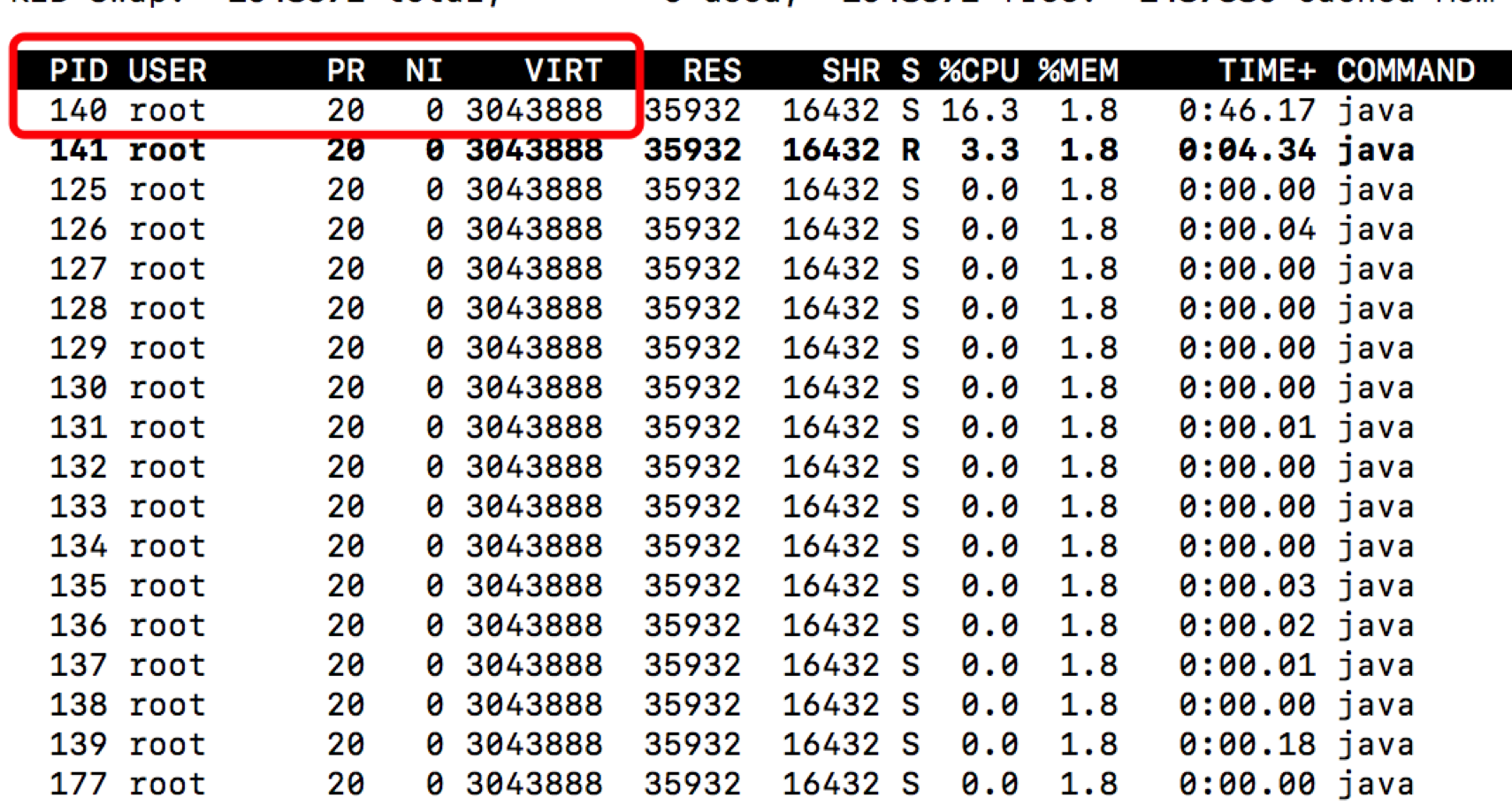The image size is (1512, 805).
Task: Click the USER column header
Action: 167,71
